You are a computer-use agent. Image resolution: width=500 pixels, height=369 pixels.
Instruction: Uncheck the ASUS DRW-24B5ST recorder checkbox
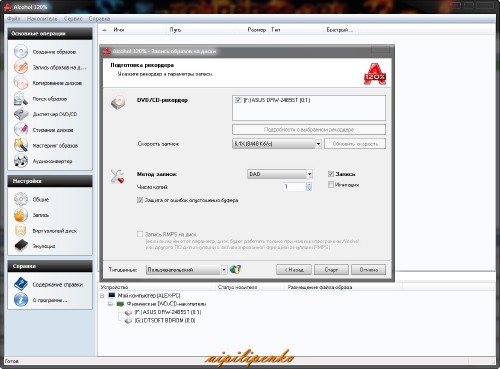[x=238, y=100]
